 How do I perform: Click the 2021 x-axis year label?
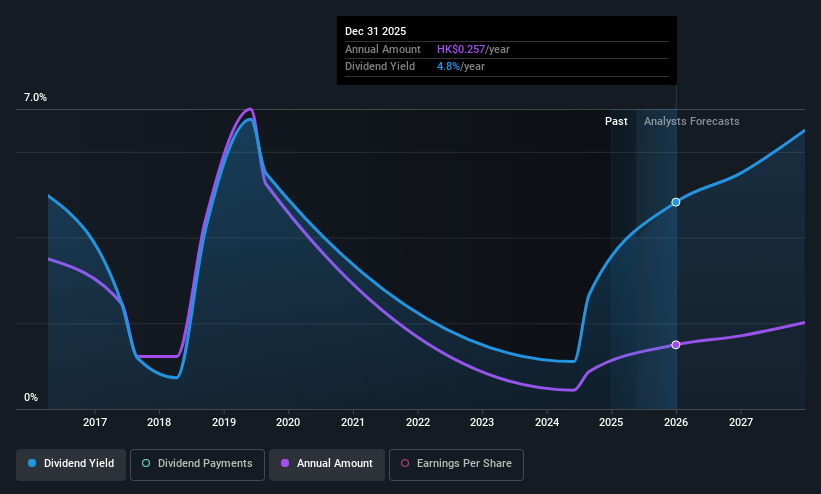tap(352, 422)
